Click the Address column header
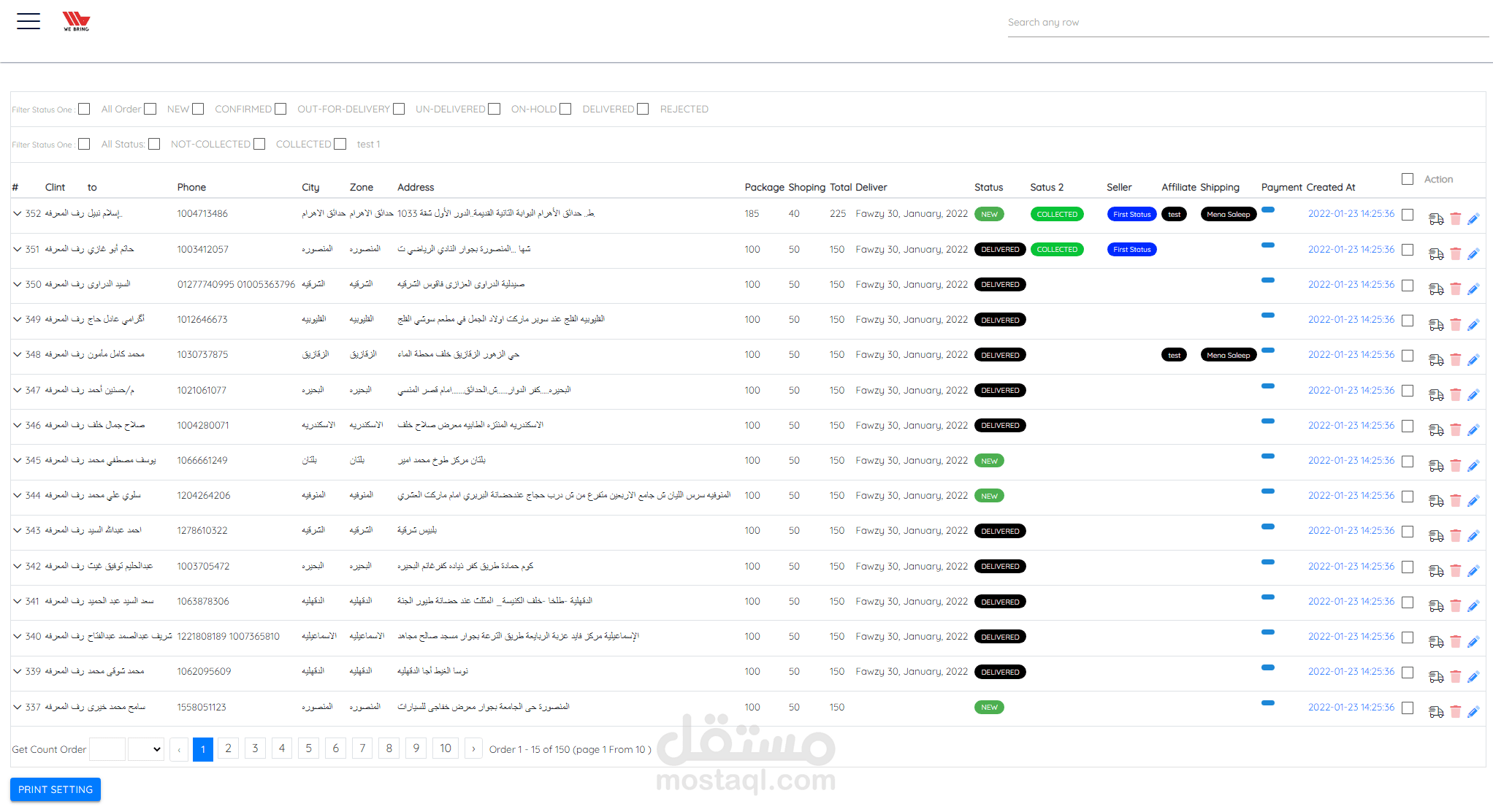Image resolution: width=1493 pixels, height=812 pixels. click(416, 187)
